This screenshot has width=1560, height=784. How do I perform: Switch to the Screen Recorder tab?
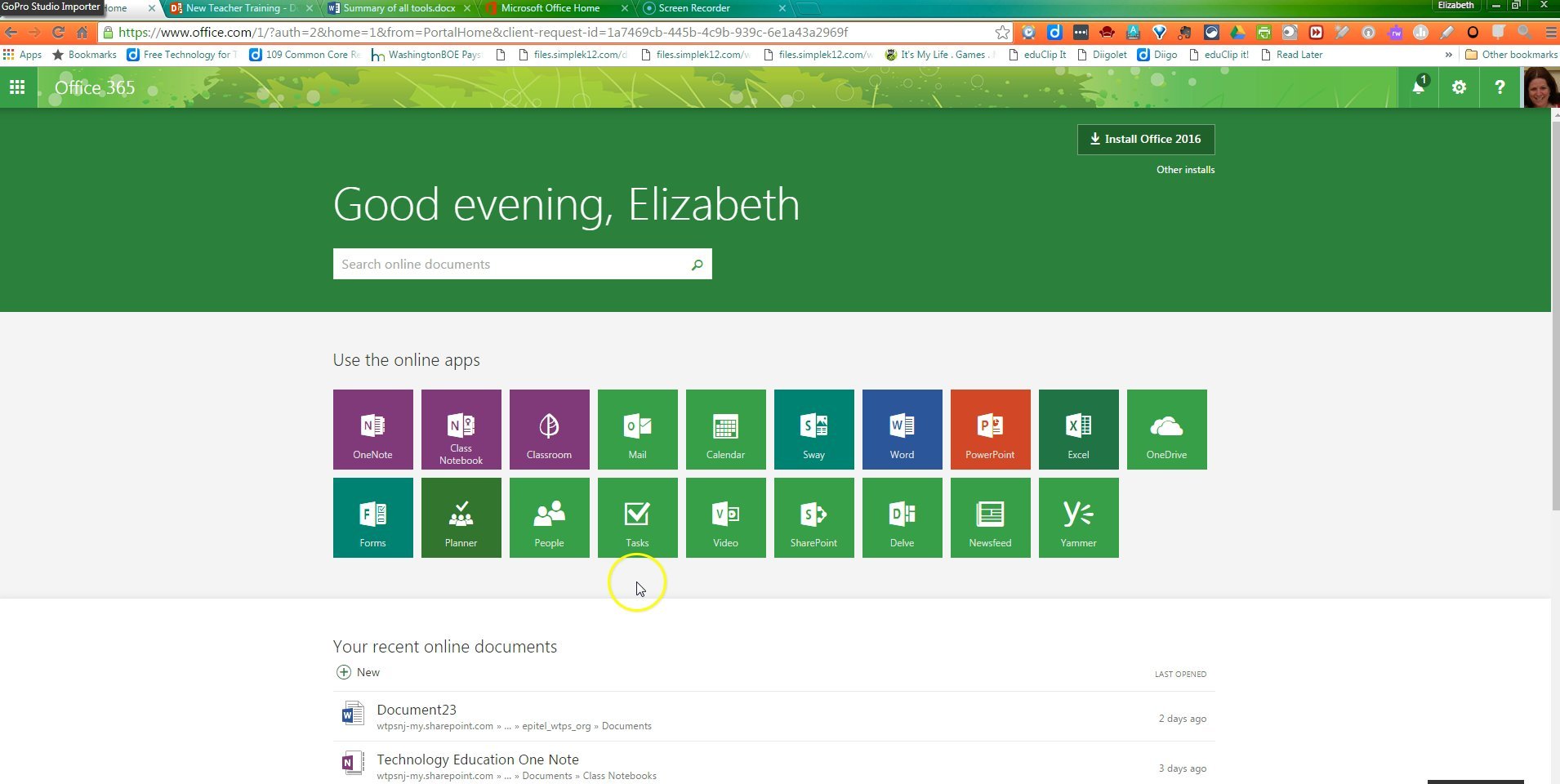[693, 8]
